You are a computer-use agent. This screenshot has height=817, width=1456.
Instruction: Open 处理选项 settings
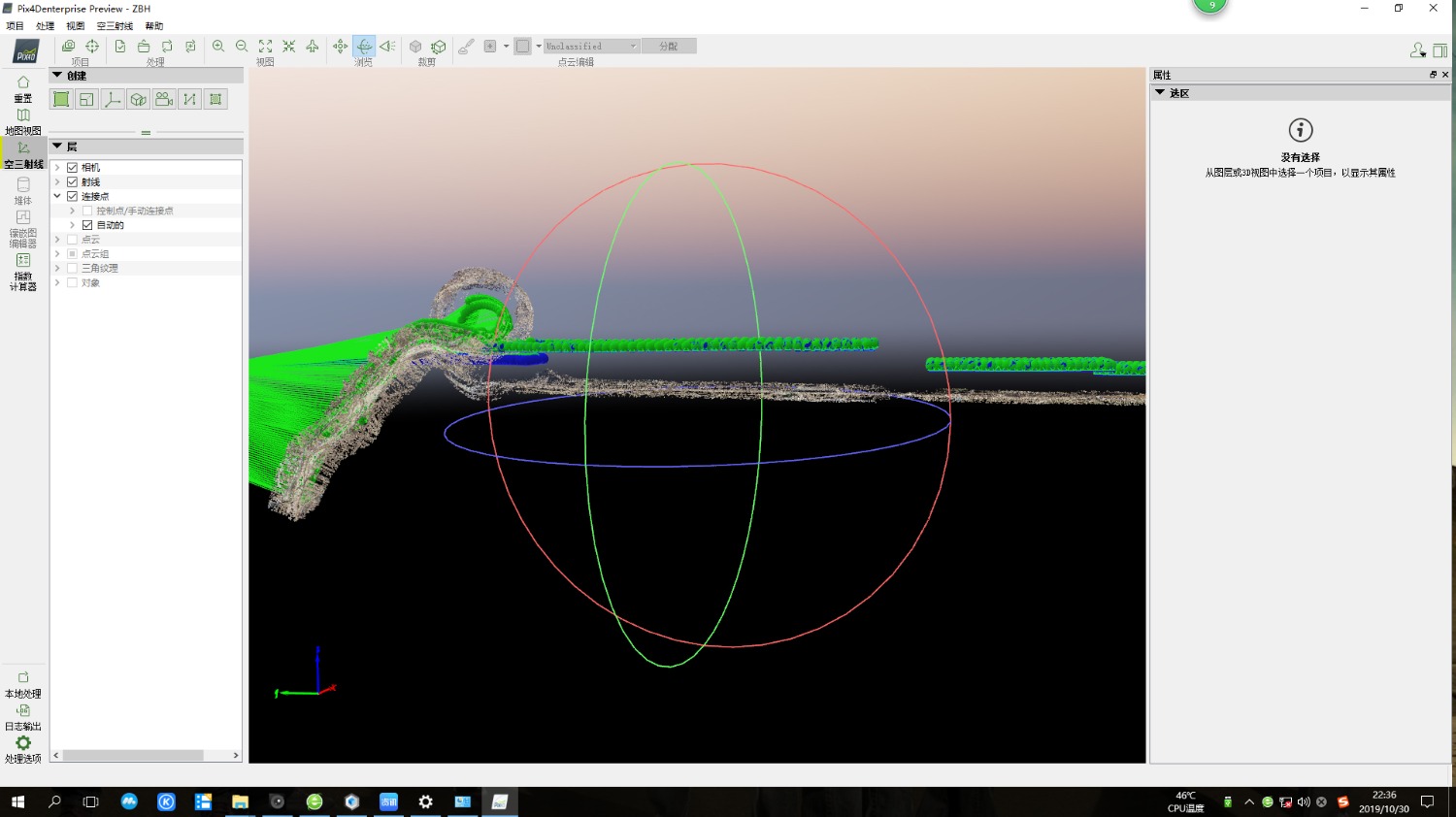23,750
